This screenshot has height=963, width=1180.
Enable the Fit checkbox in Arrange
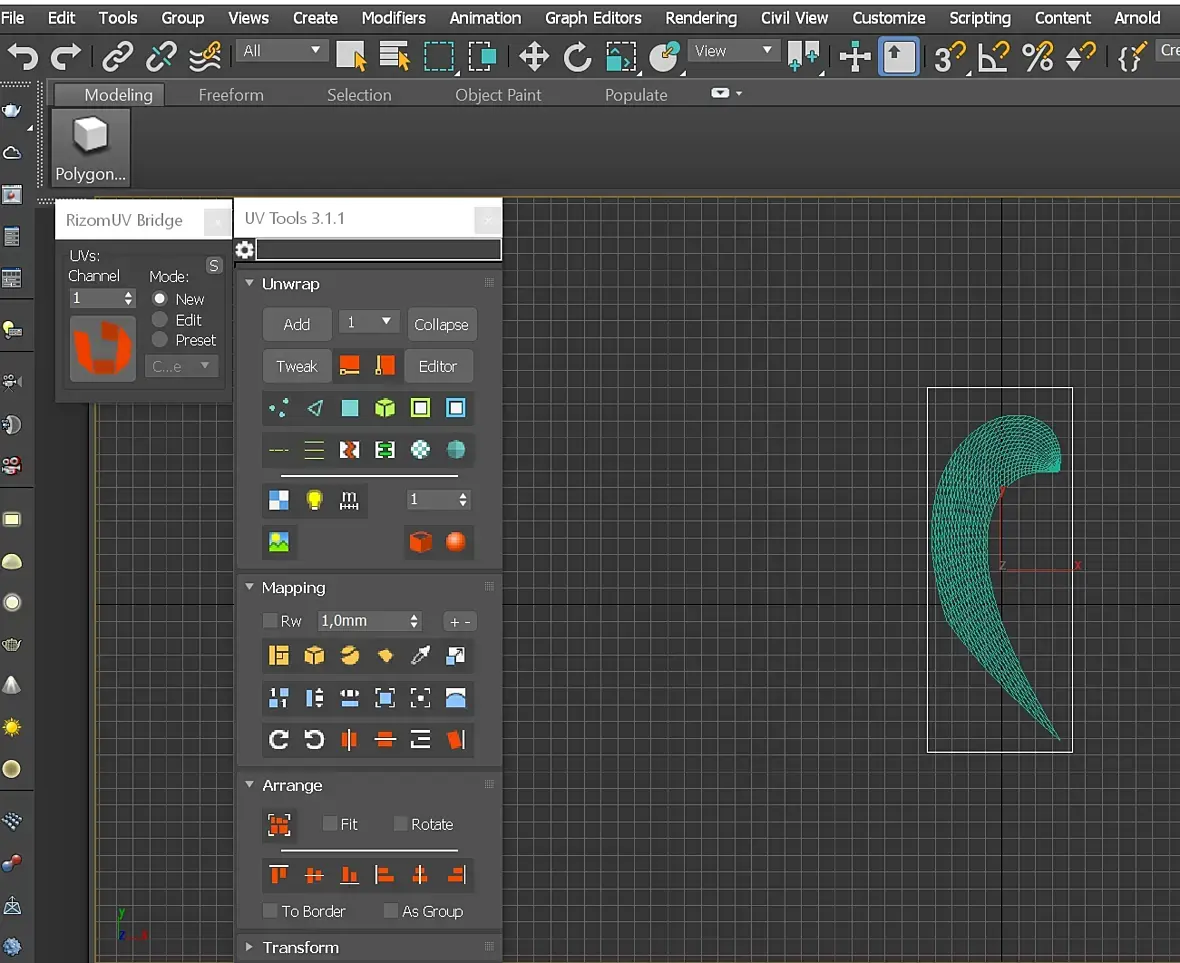[330, 824]
